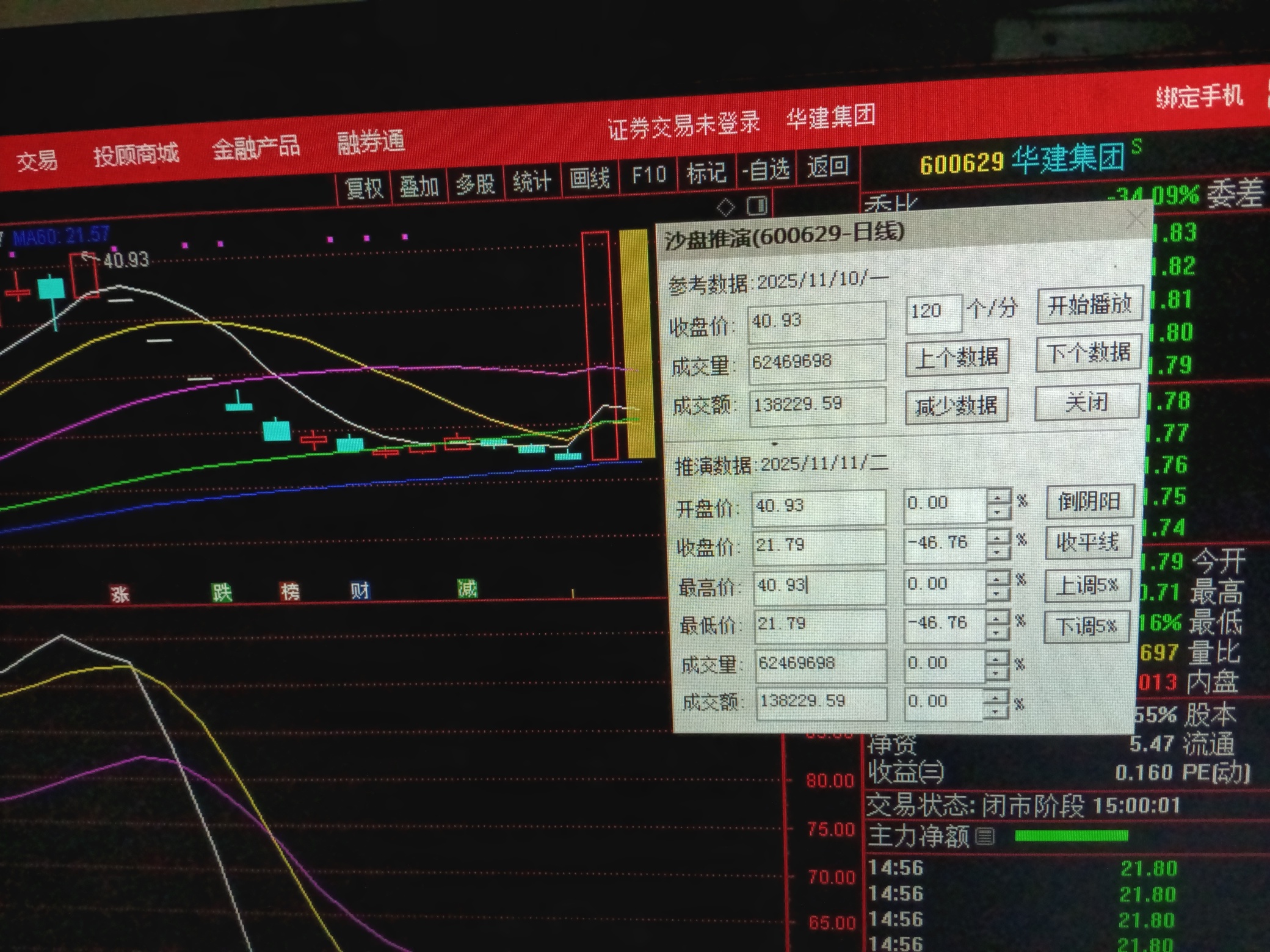Click the 上调5% button
1270x952 pixels.
pyautogui.click(x=1087, y=585)
